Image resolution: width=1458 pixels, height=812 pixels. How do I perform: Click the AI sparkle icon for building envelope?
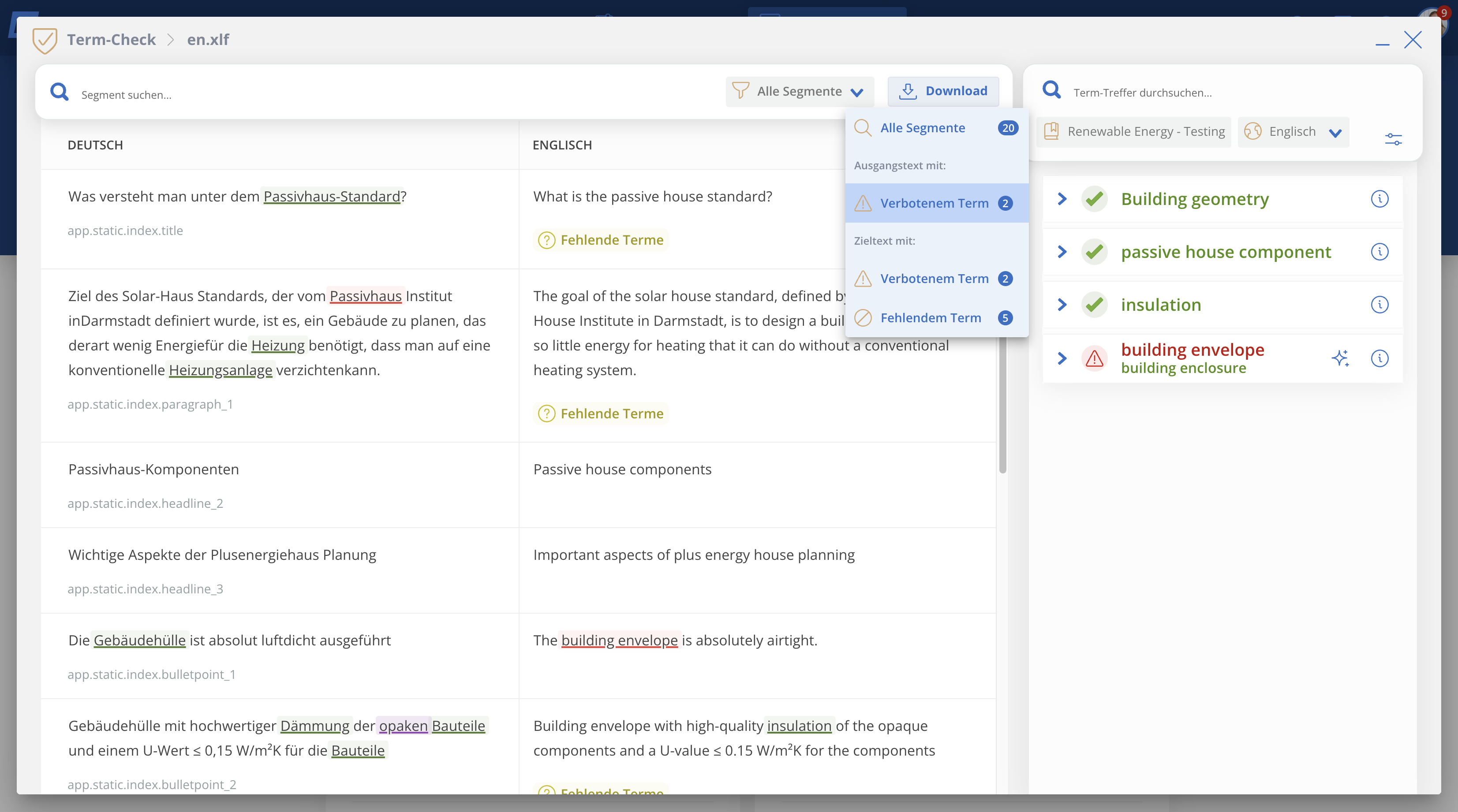(x=1340, y=358)
